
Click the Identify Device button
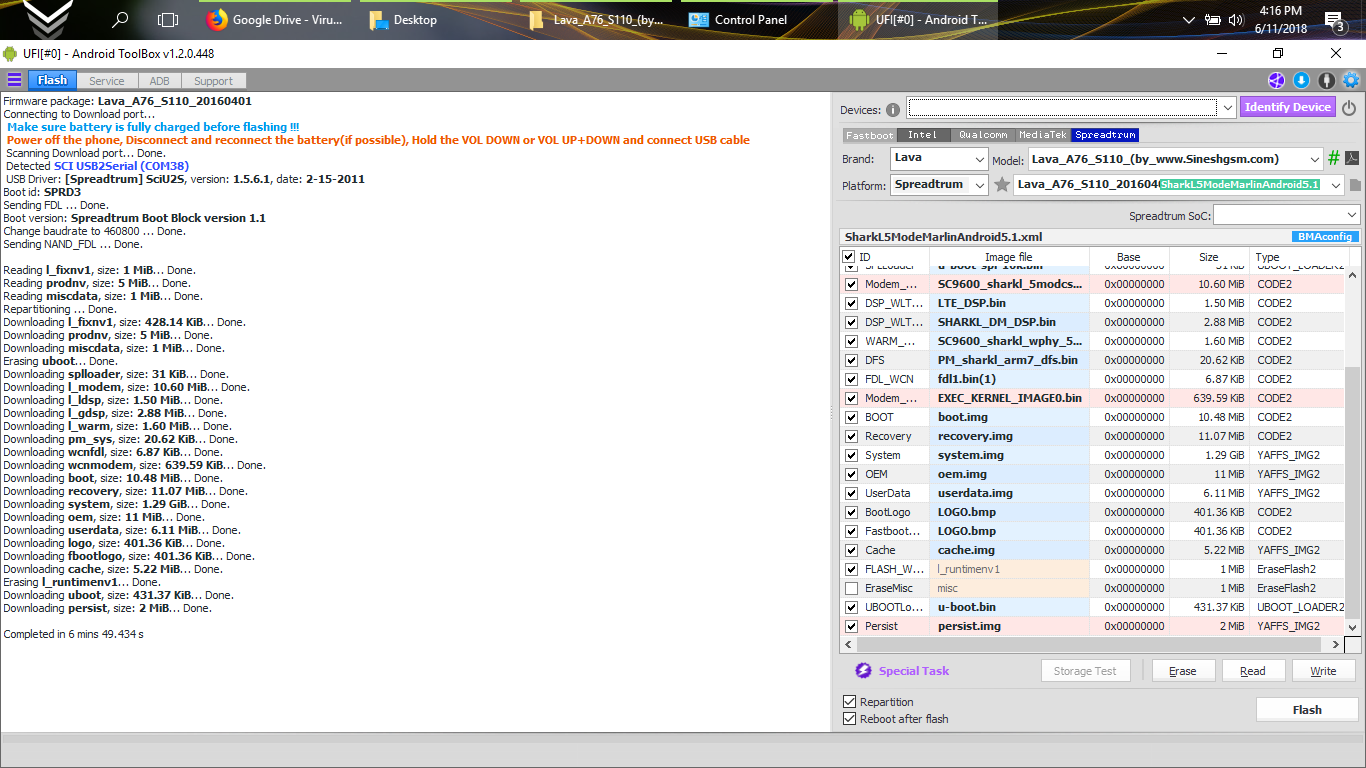pos(1288,107)
